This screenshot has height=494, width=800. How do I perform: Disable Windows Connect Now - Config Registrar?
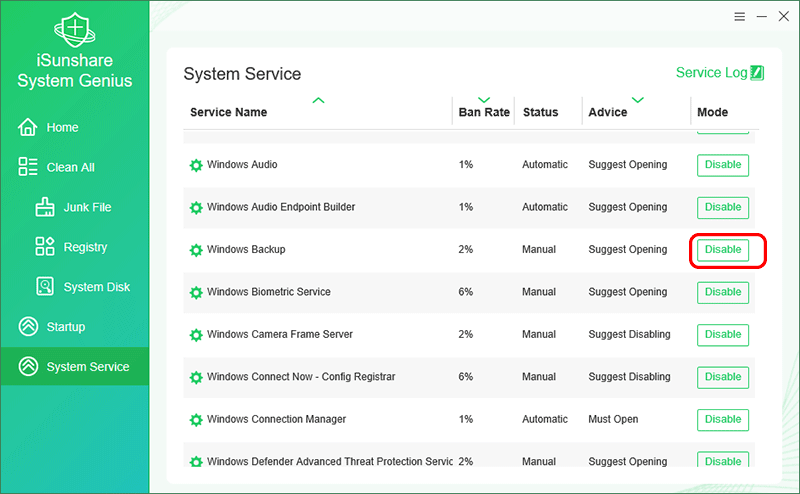722,377
